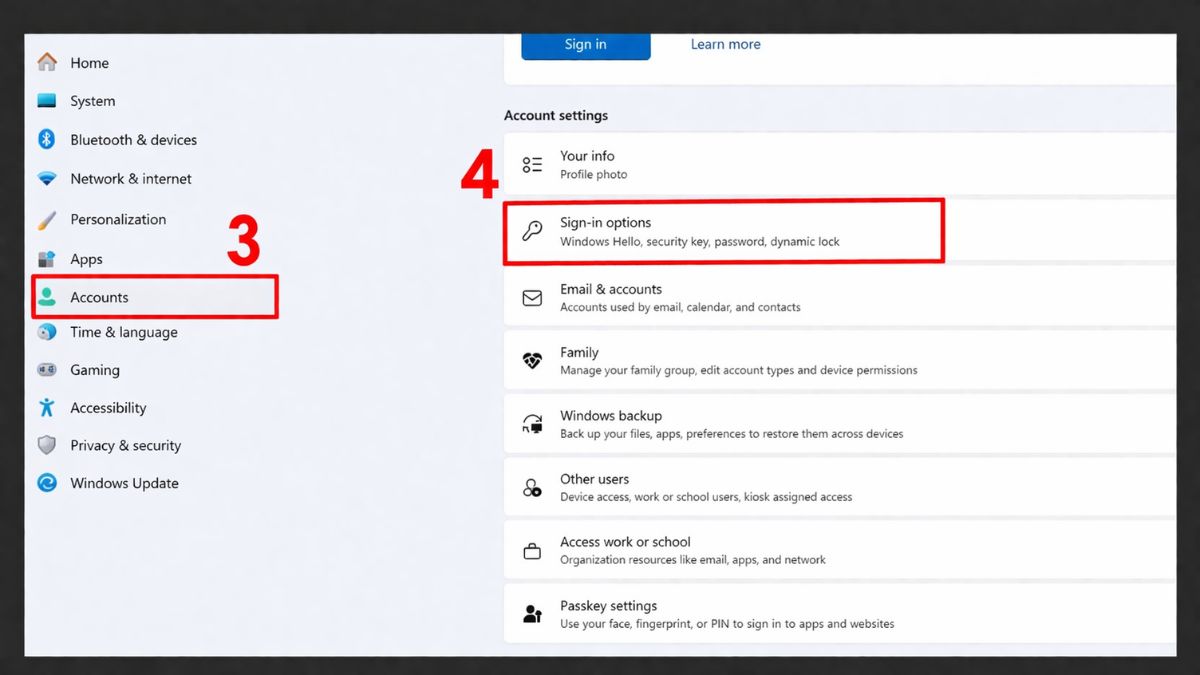Image resolution: width=1200 pixels, height=675 pixels.
Task: Open the Learn more link
Action: pos(725,44)
